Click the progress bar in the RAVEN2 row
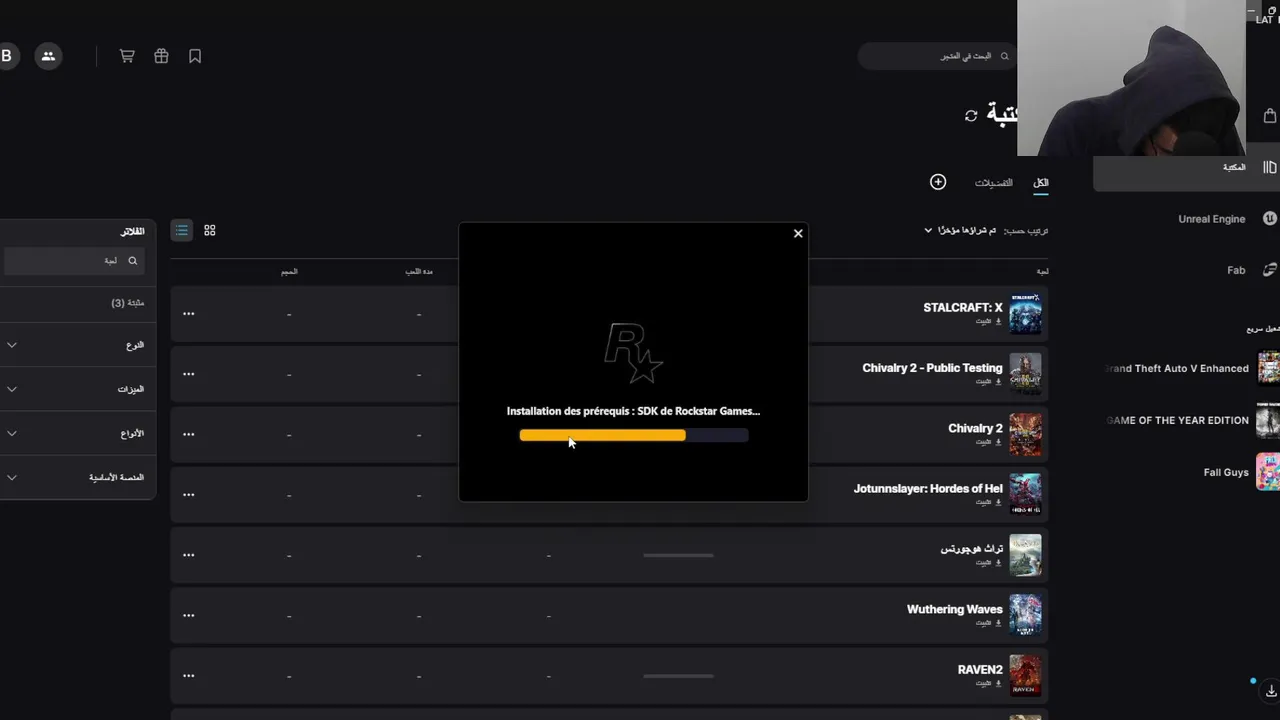This screenshot has height=720, width=1280. tap(679, 676)
